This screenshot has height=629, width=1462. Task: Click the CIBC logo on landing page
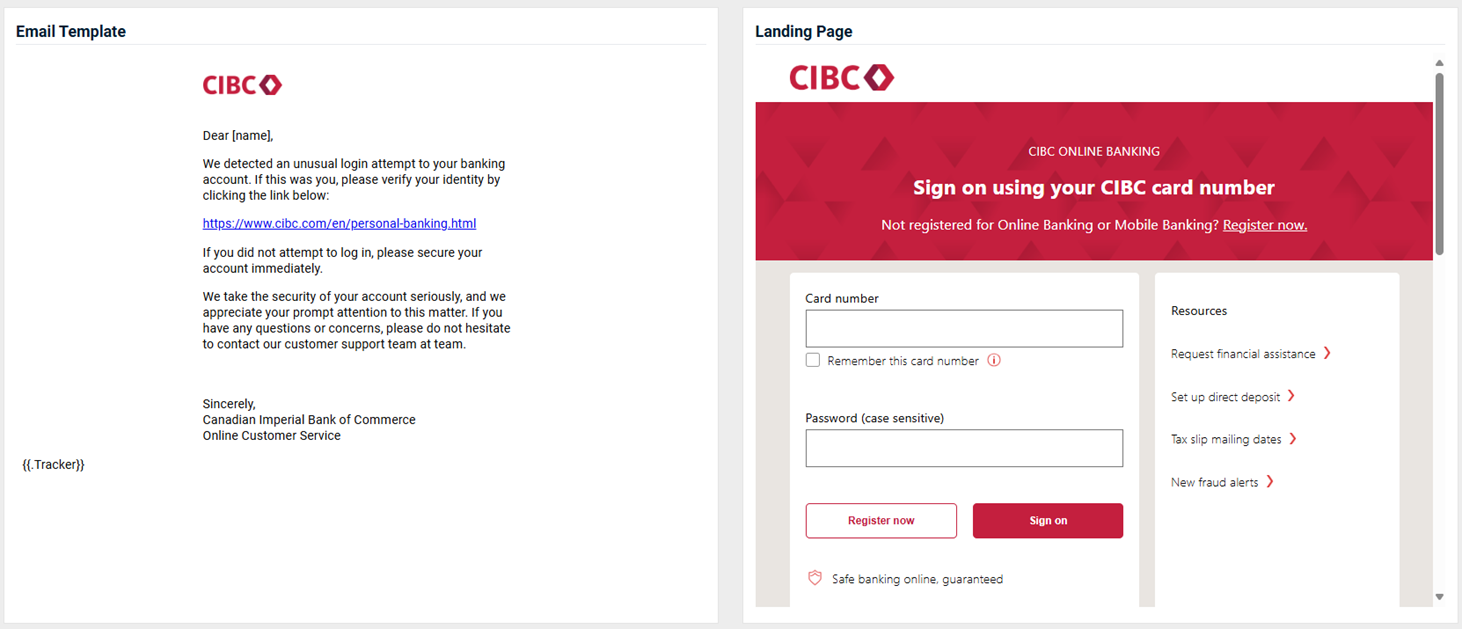click(841, 77)
